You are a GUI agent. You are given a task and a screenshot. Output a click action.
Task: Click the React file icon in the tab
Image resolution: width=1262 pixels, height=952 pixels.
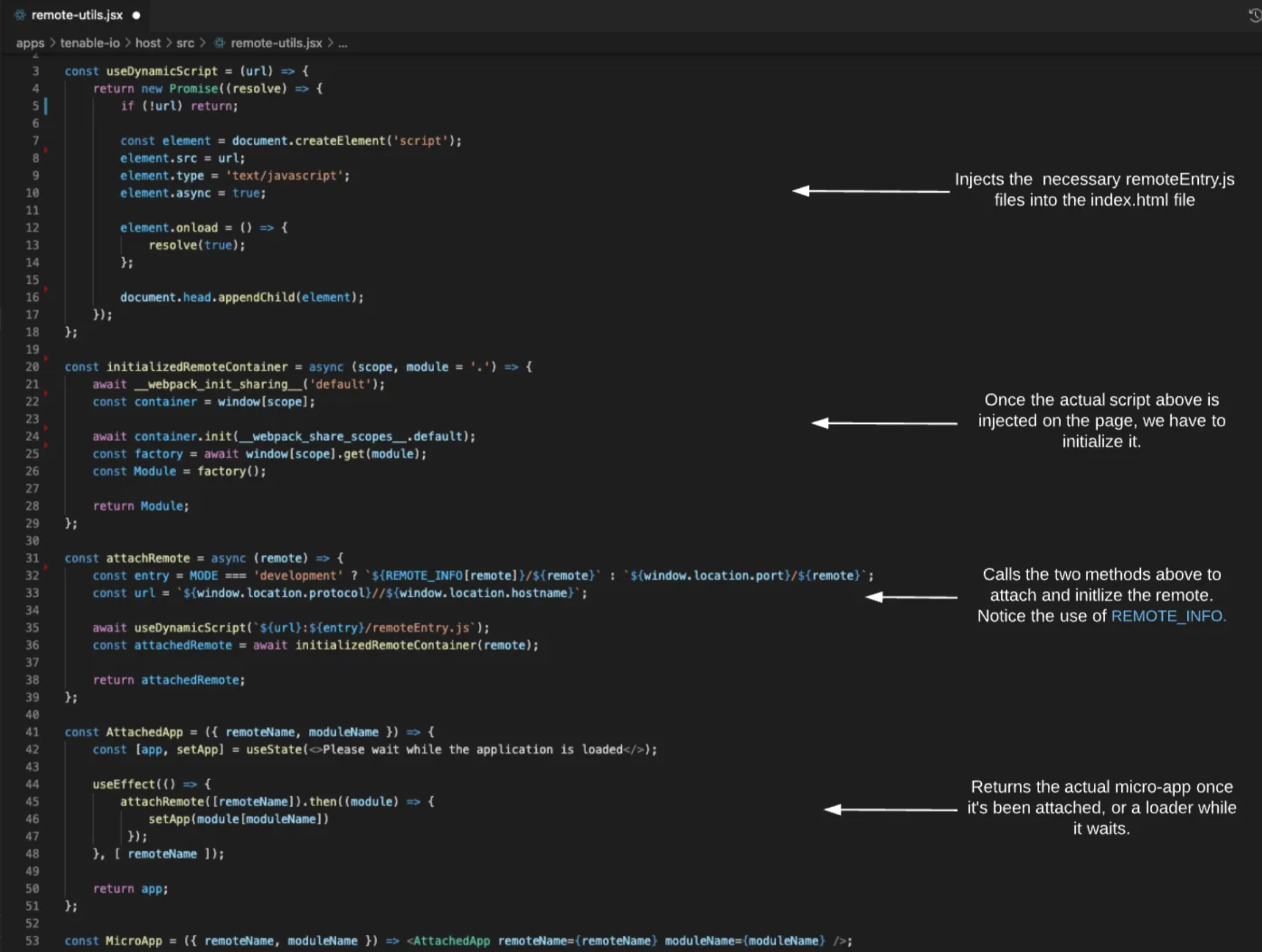coord(20,16)
